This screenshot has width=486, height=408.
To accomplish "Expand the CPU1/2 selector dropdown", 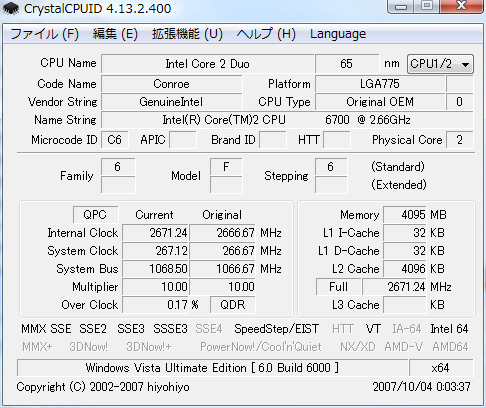I will [x=440, y=64].
